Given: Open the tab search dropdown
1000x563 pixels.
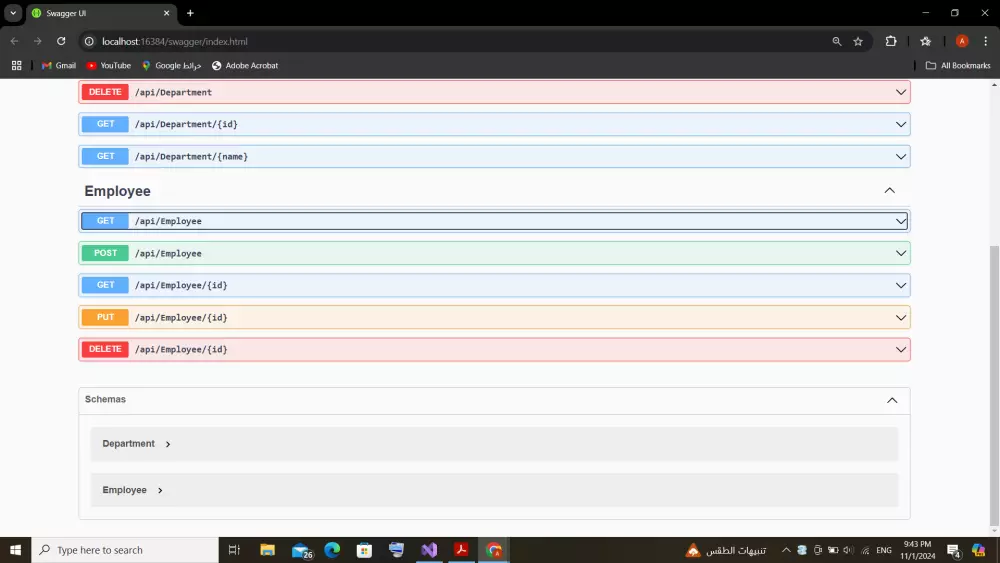Looking at the screenshot, I should 13,13.
